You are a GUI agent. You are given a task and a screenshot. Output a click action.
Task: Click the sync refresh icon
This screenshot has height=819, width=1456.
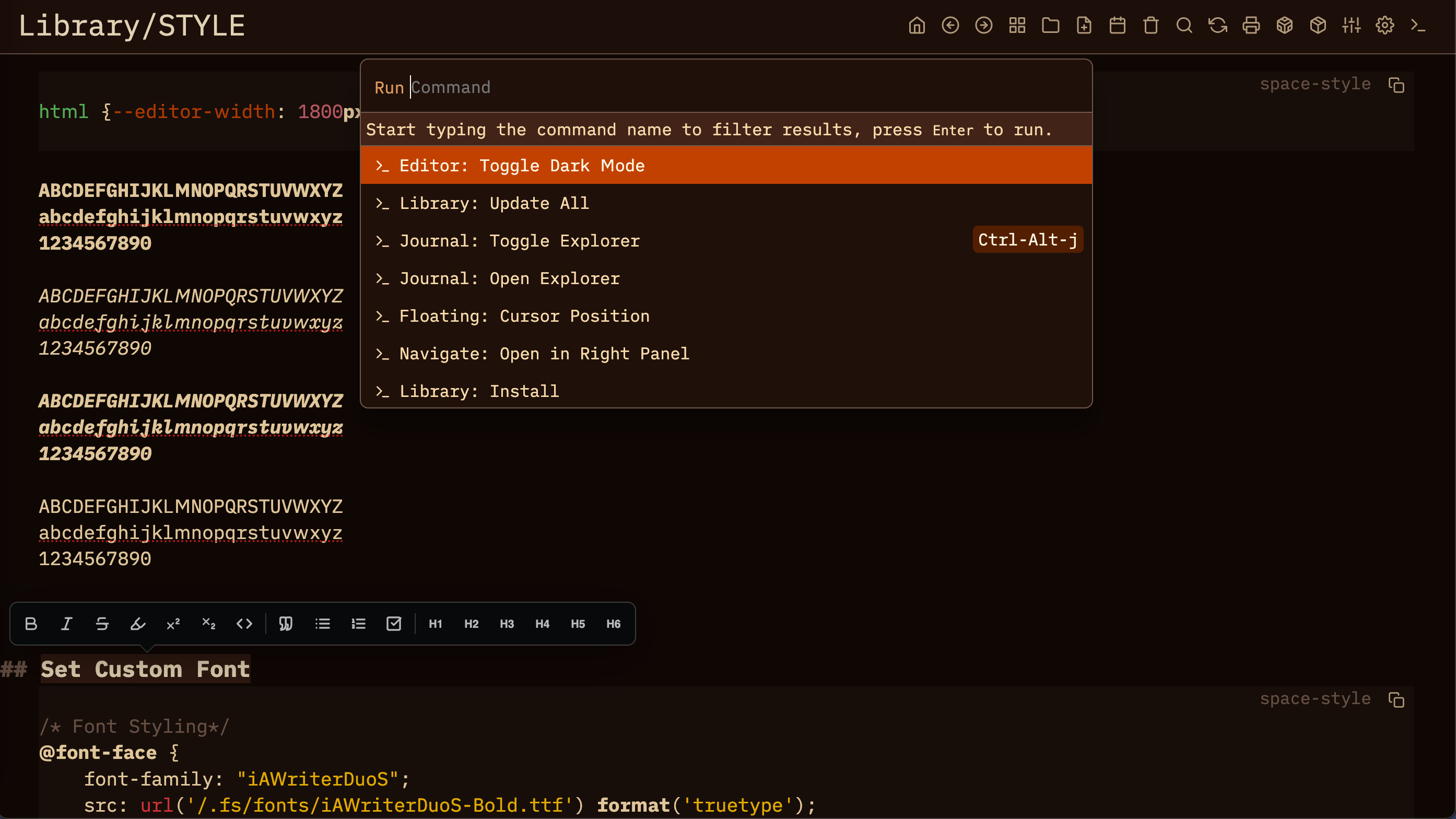pos(1217,26)
